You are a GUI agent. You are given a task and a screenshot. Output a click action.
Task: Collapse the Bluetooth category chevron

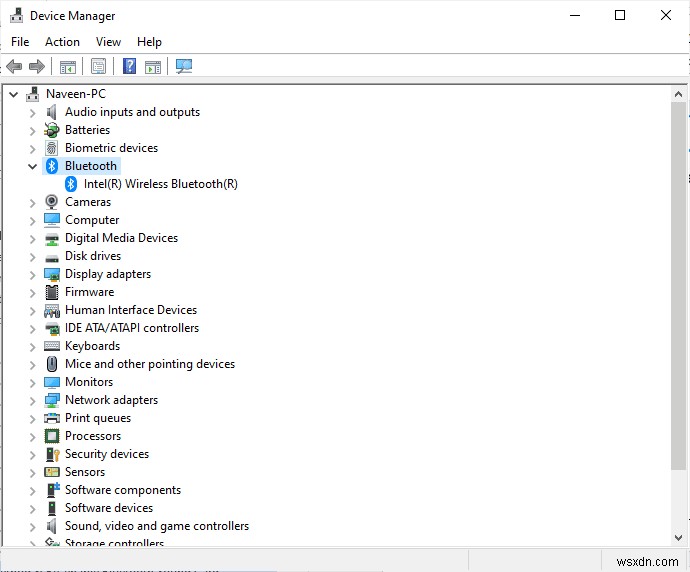tap(33, 166)
